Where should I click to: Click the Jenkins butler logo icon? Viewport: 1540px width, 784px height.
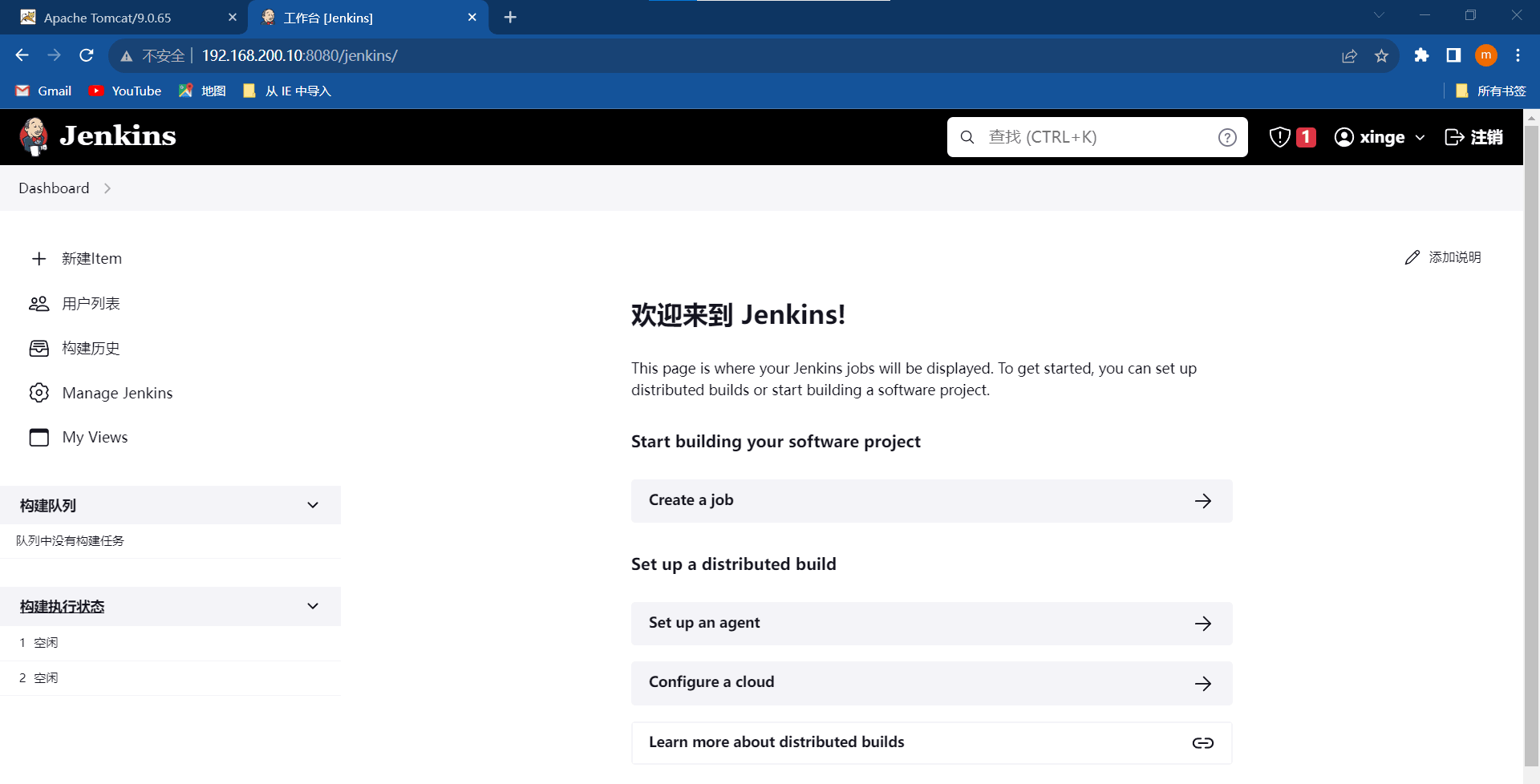34,136
